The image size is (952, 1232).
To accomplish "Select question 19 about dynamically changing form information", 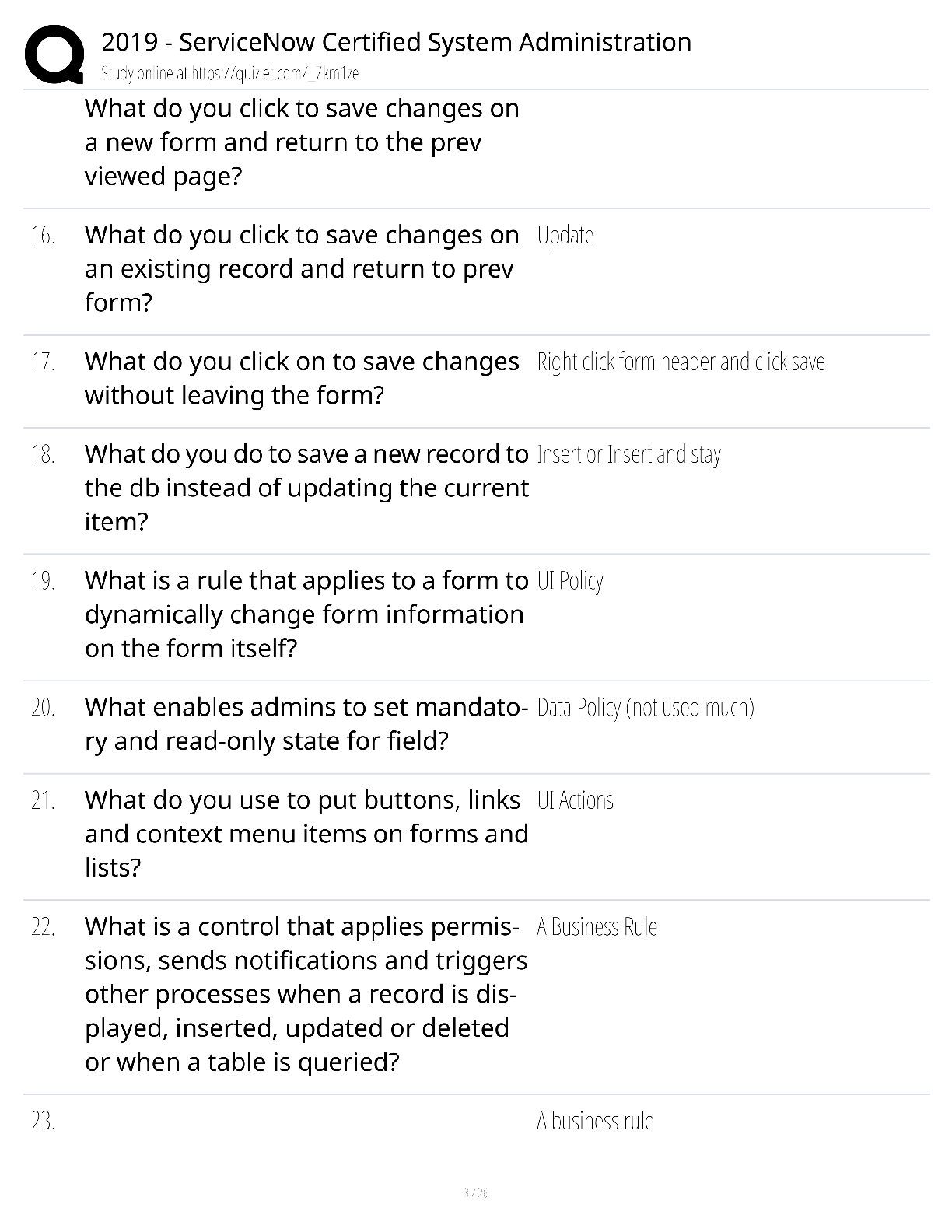I will (306, 614).
